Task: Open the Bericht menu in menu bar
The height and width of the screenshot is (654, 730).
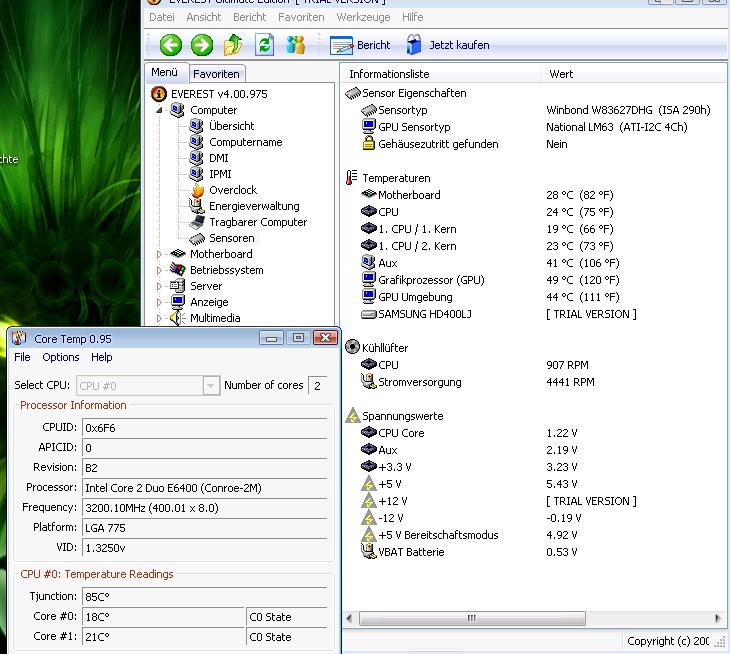Action: (x=250, y=17)
